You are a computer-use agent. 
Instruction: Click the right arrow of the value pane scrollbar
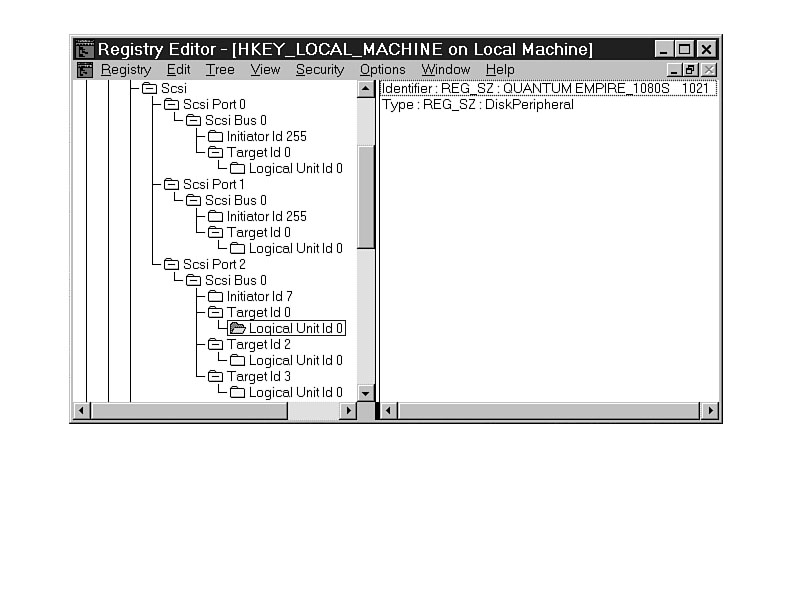pyautogui.click(x=709, y=410)
